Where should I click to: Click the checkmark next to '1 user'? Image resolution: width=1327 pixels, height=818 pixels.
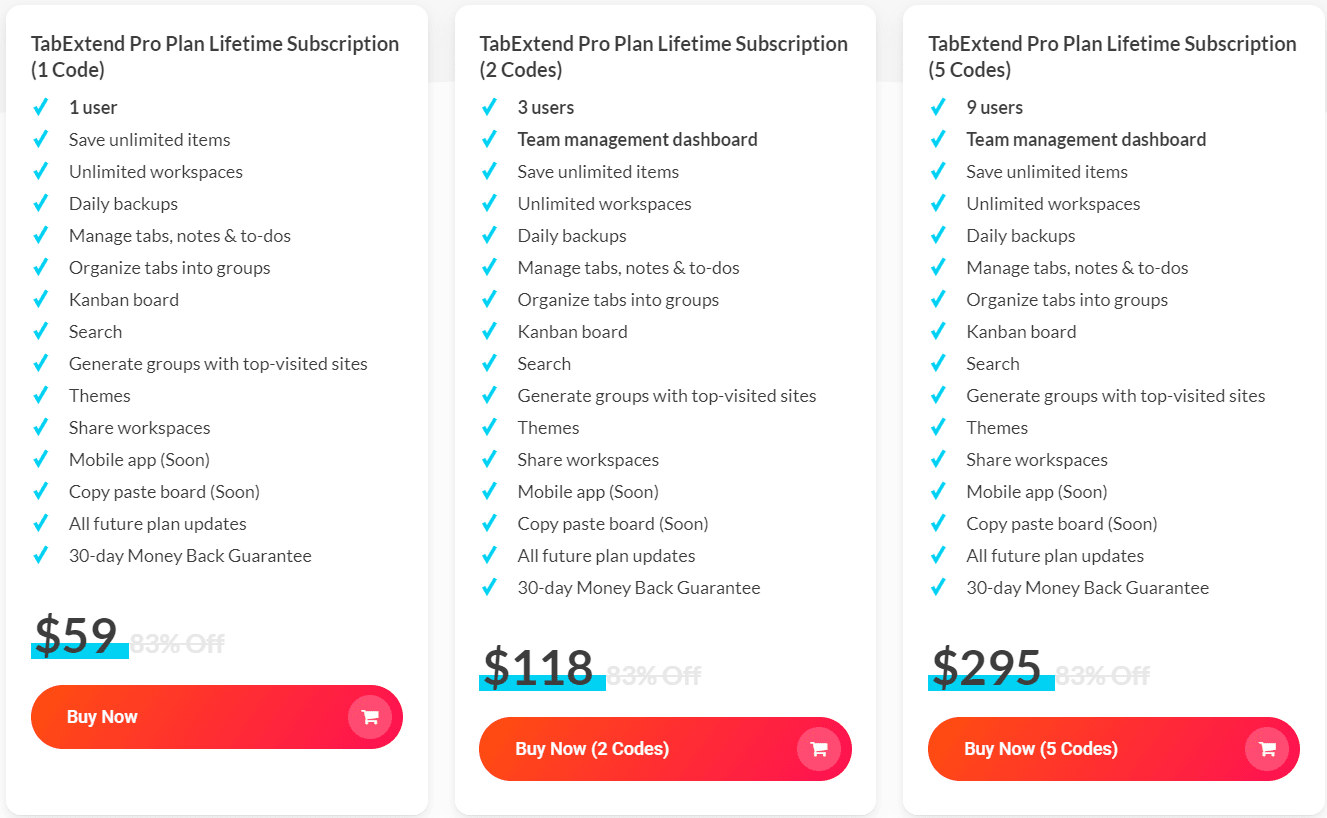41,107
